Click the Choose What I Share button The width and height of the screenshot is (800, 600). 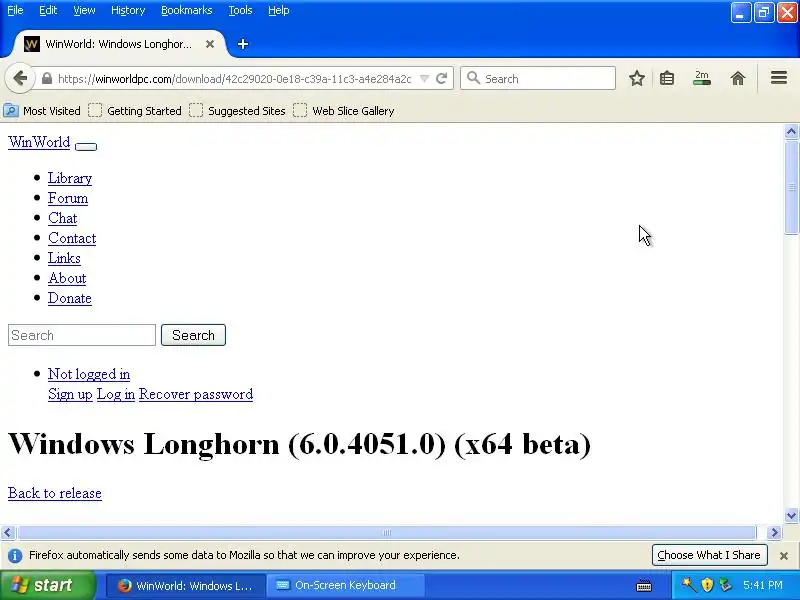pos(709,555)
